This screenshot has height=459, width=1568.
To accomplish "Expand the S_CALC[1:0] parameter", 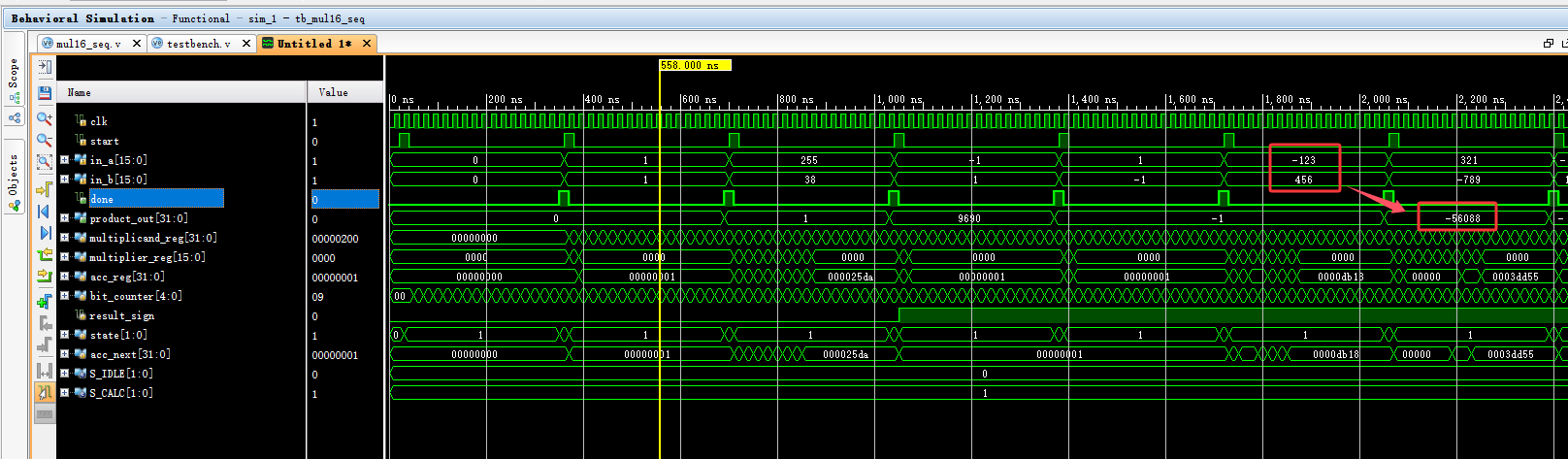I will click(64, 393).
